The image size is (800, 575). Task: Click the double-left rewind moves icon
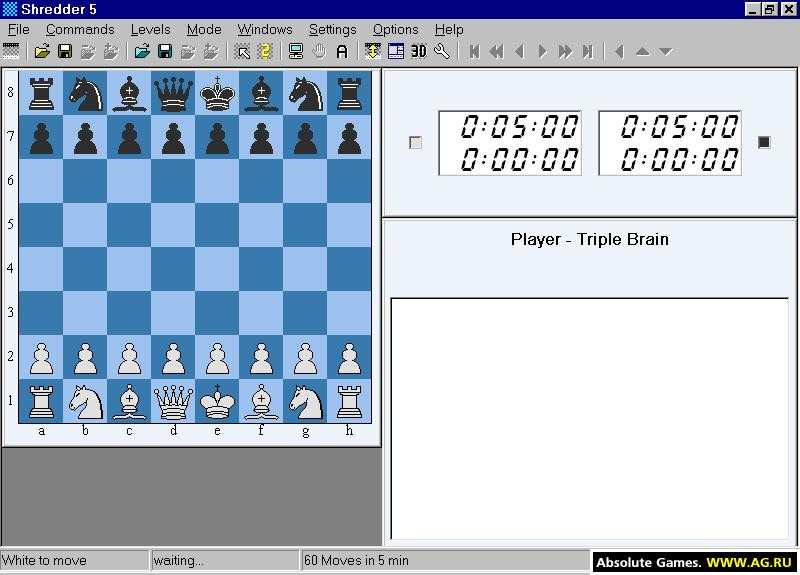point(496,52)
